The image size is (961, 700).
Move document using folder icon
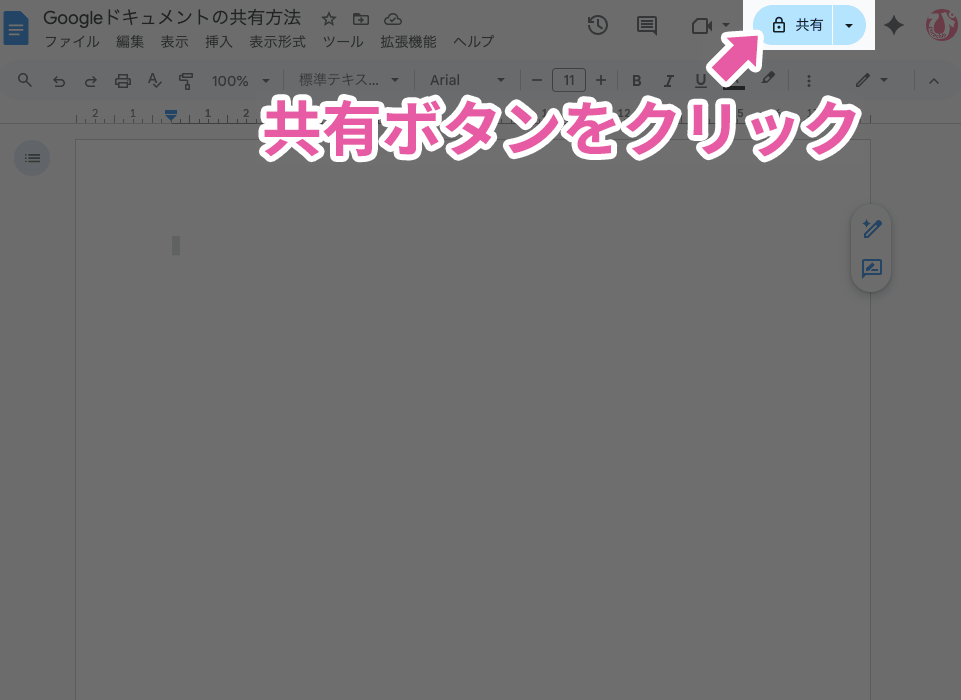click(361, 19)
